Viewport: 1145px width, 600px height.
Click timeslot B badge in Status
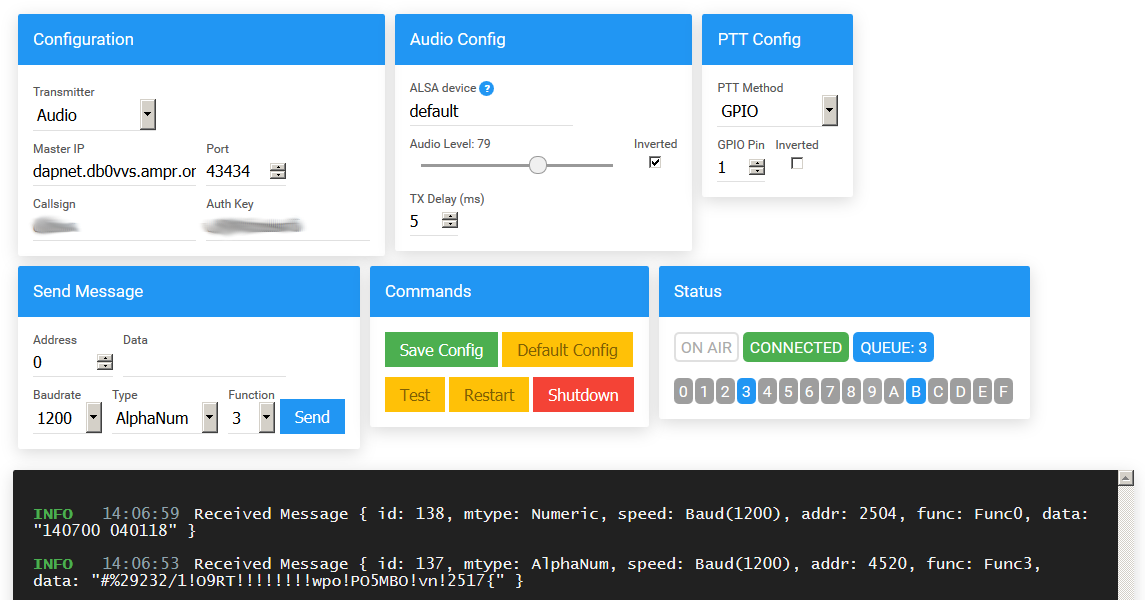point(915,391)
